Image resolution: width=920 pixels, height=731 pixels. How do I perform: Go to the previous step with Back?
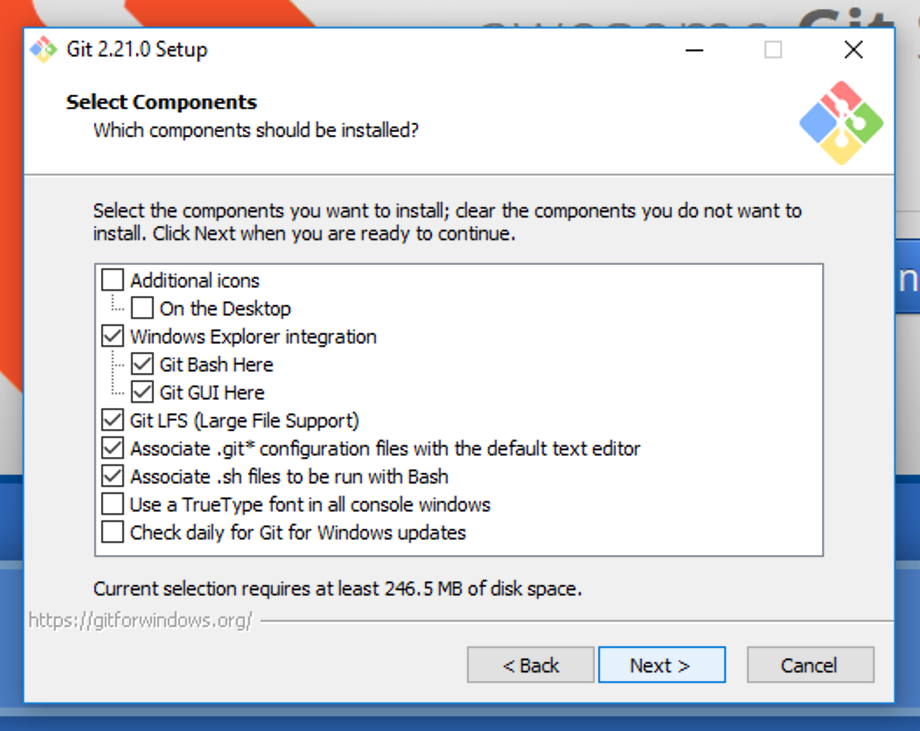(531, 665)
